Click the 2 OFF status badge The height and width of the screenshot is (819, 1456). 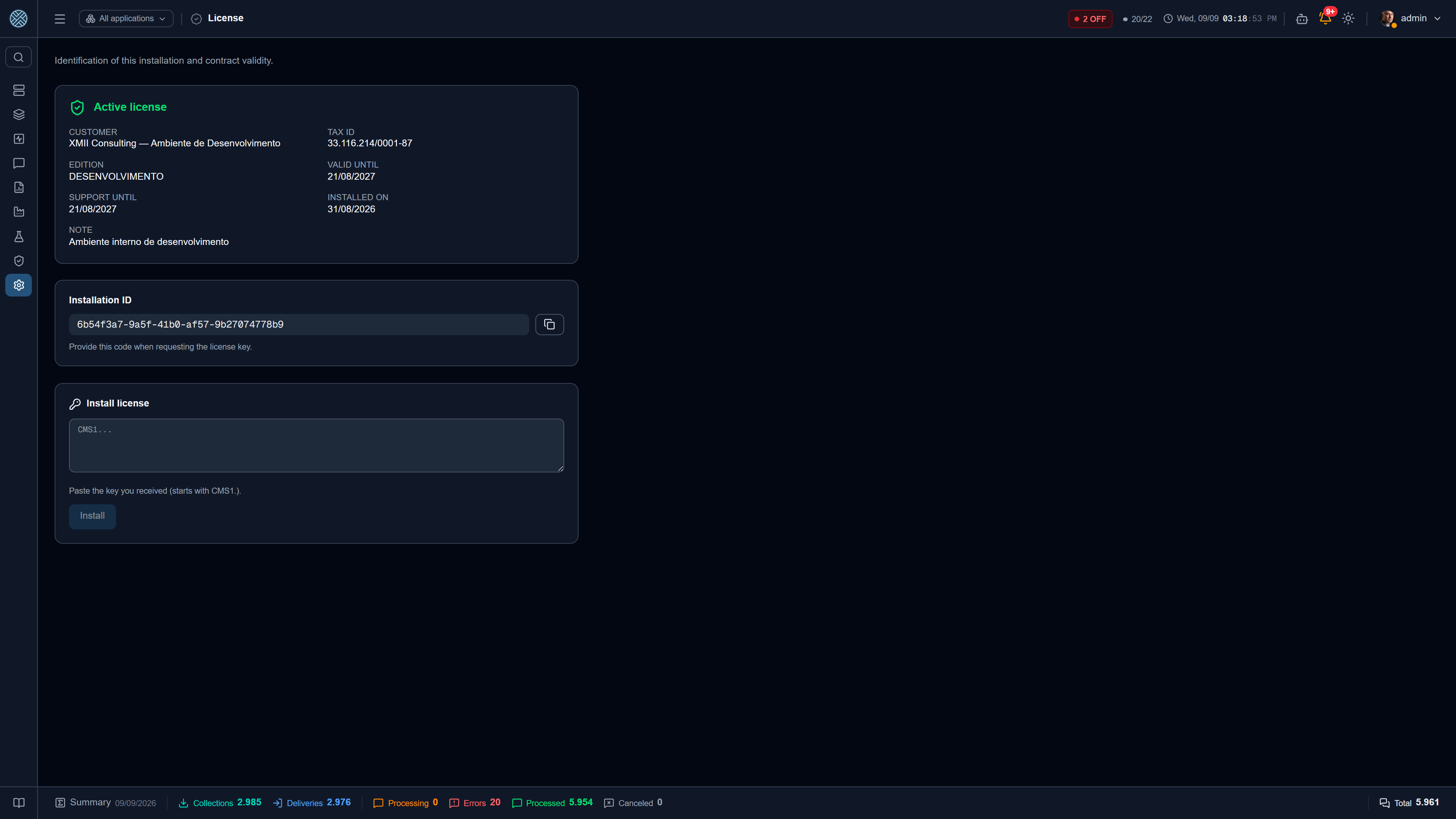(1090, 19)
